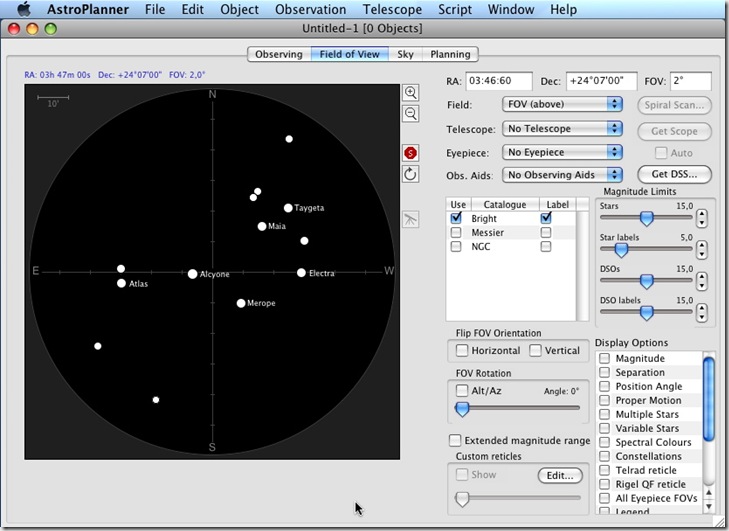
Task: Click the greyed telescope slew icon
Action: [411, 219]
